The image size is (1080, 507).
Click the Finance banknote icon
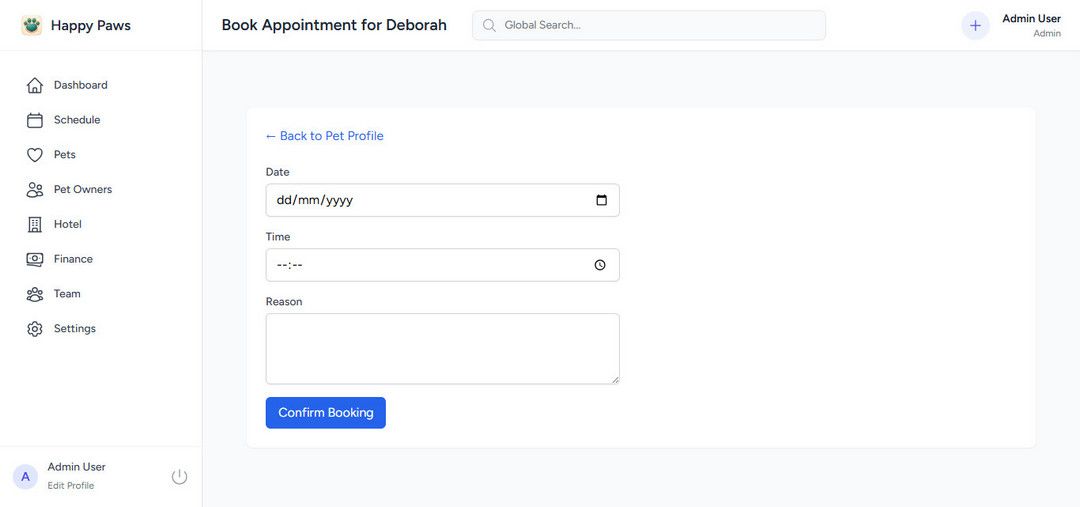pos(35,259)
